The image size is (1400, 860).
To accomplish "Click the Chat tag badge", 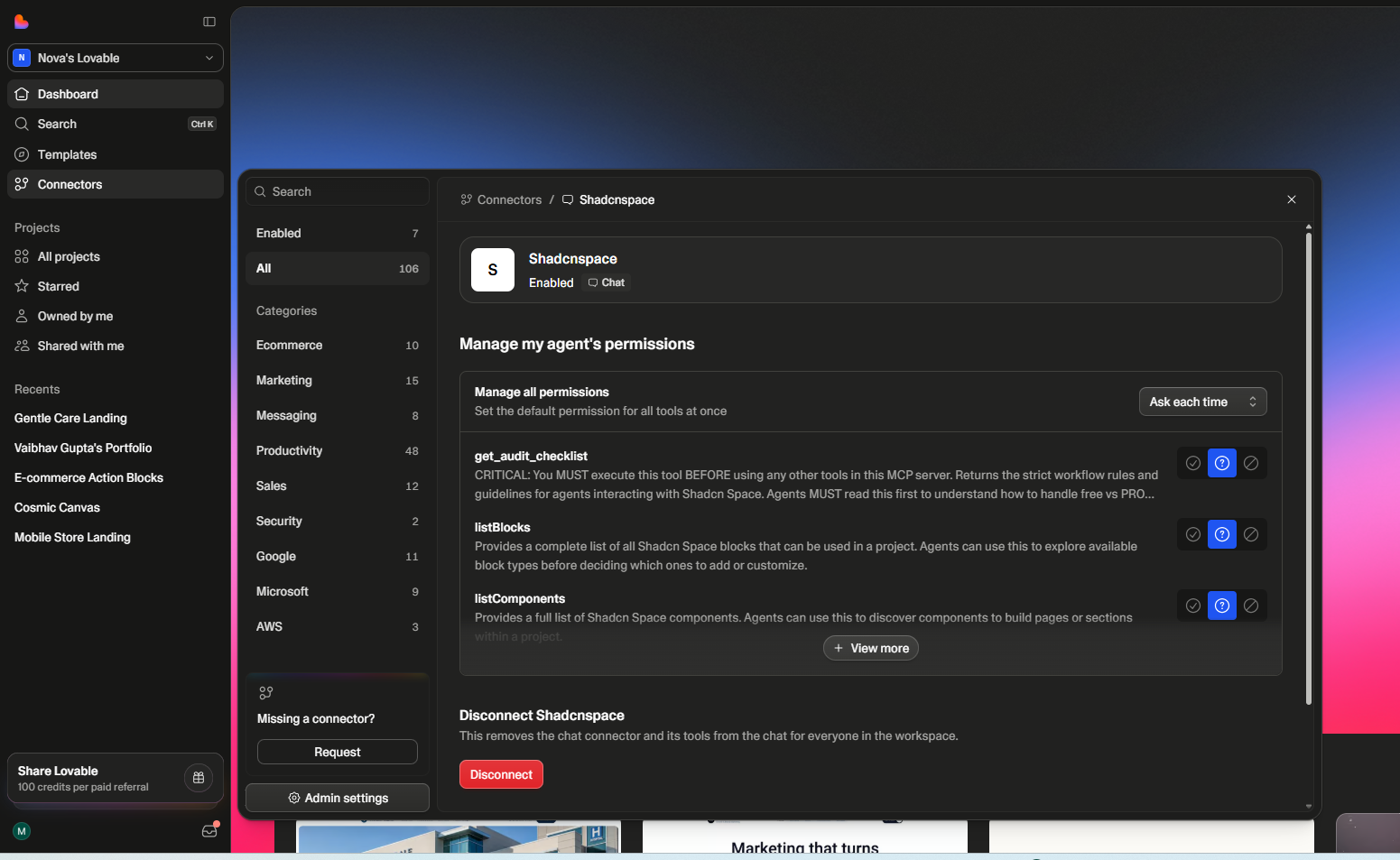I will tap(607, 282).
